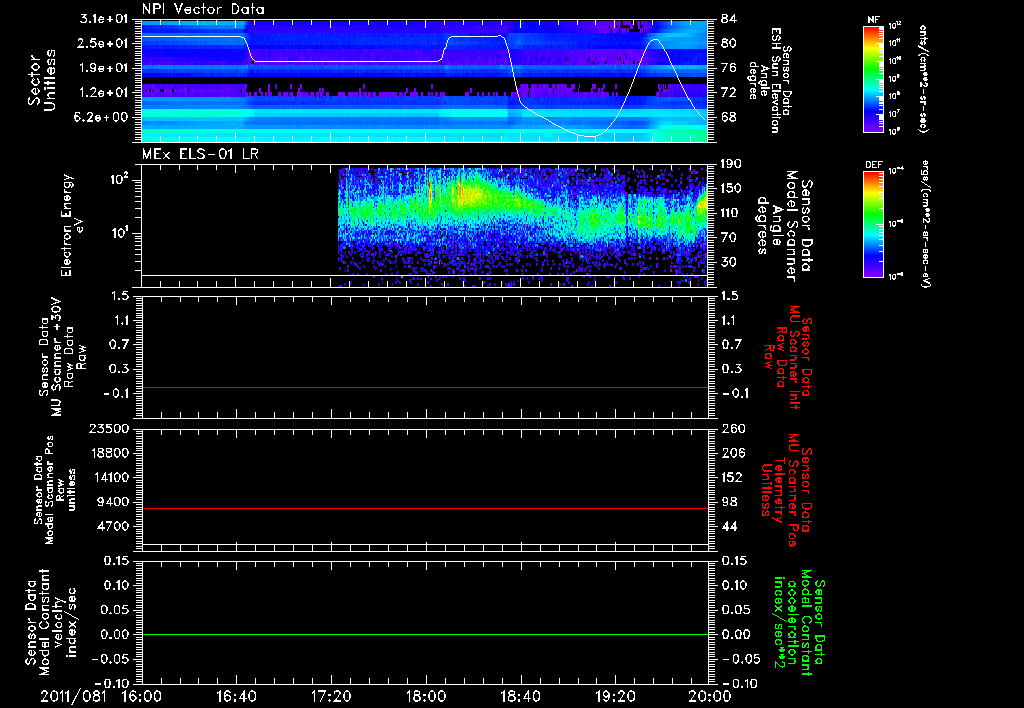Select the 'NPI Vector Data' panel title
The width and height of the screenshot is (1024, 708).
203,9
